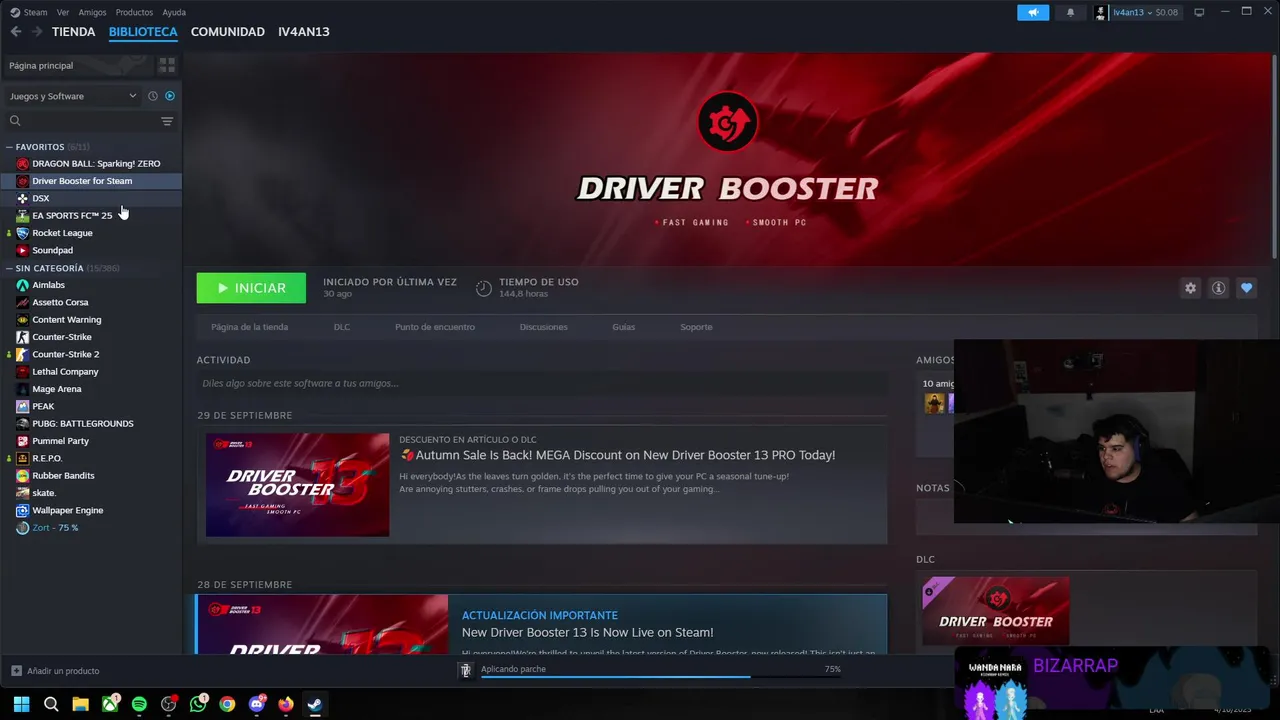
Task: Click the library search field
Action: pyautogui.click(x=82, y=121)
